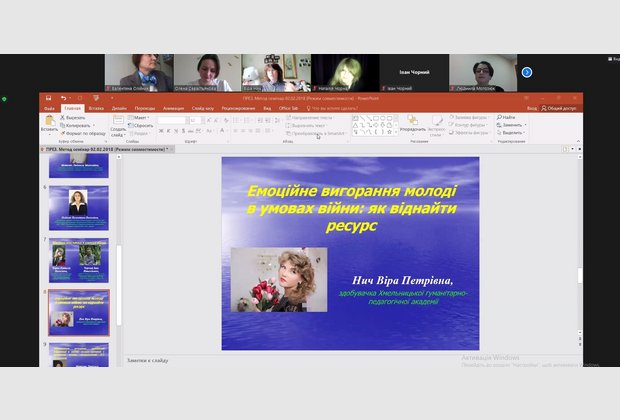Viewport: 620px width, 420px height.
Task: Click the Reset (Сбросить) slide button
Action: pyautogui.click(x=142, y=125)
